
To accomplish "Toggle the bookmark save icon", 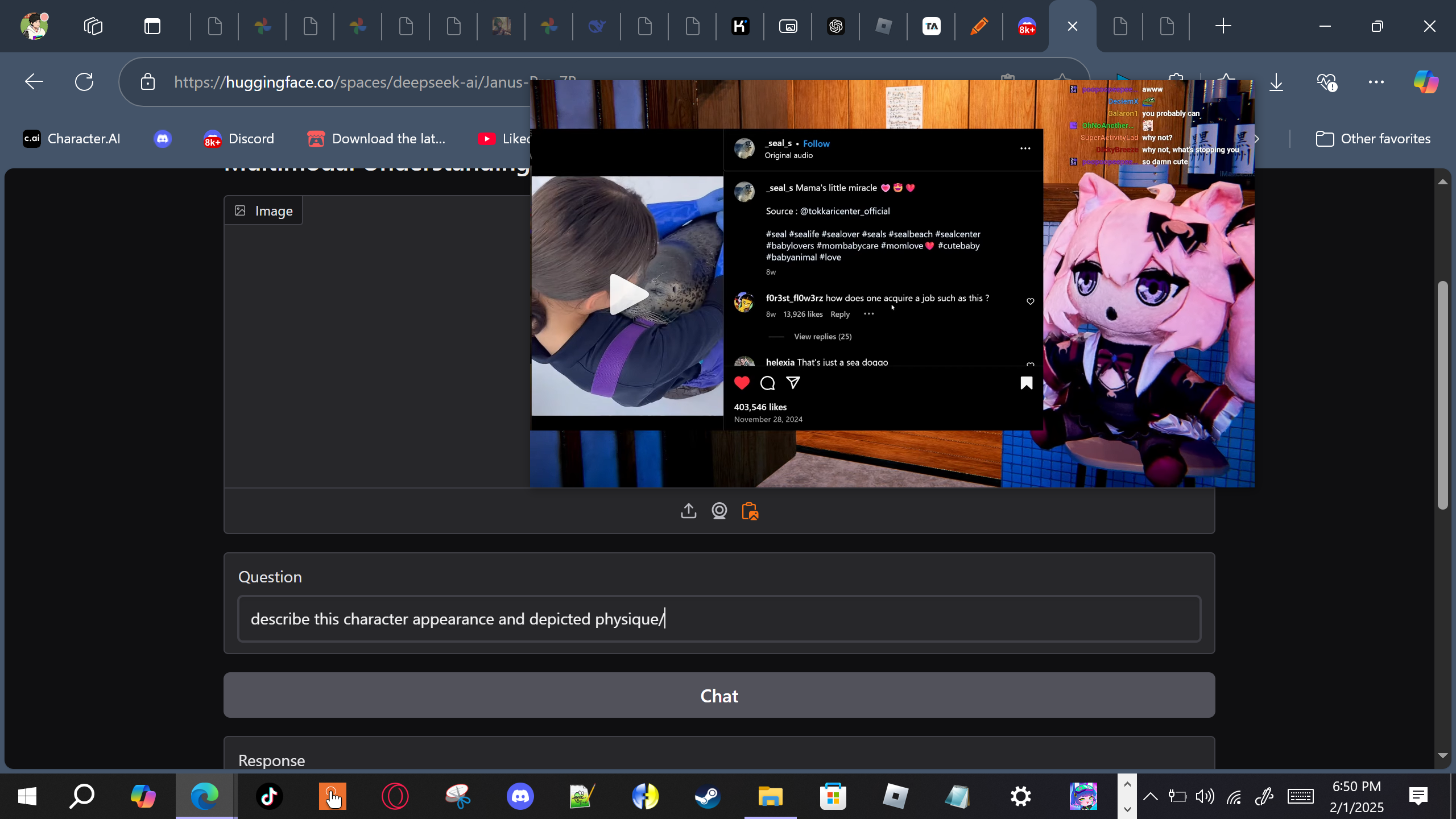I will coord(1026,383).
